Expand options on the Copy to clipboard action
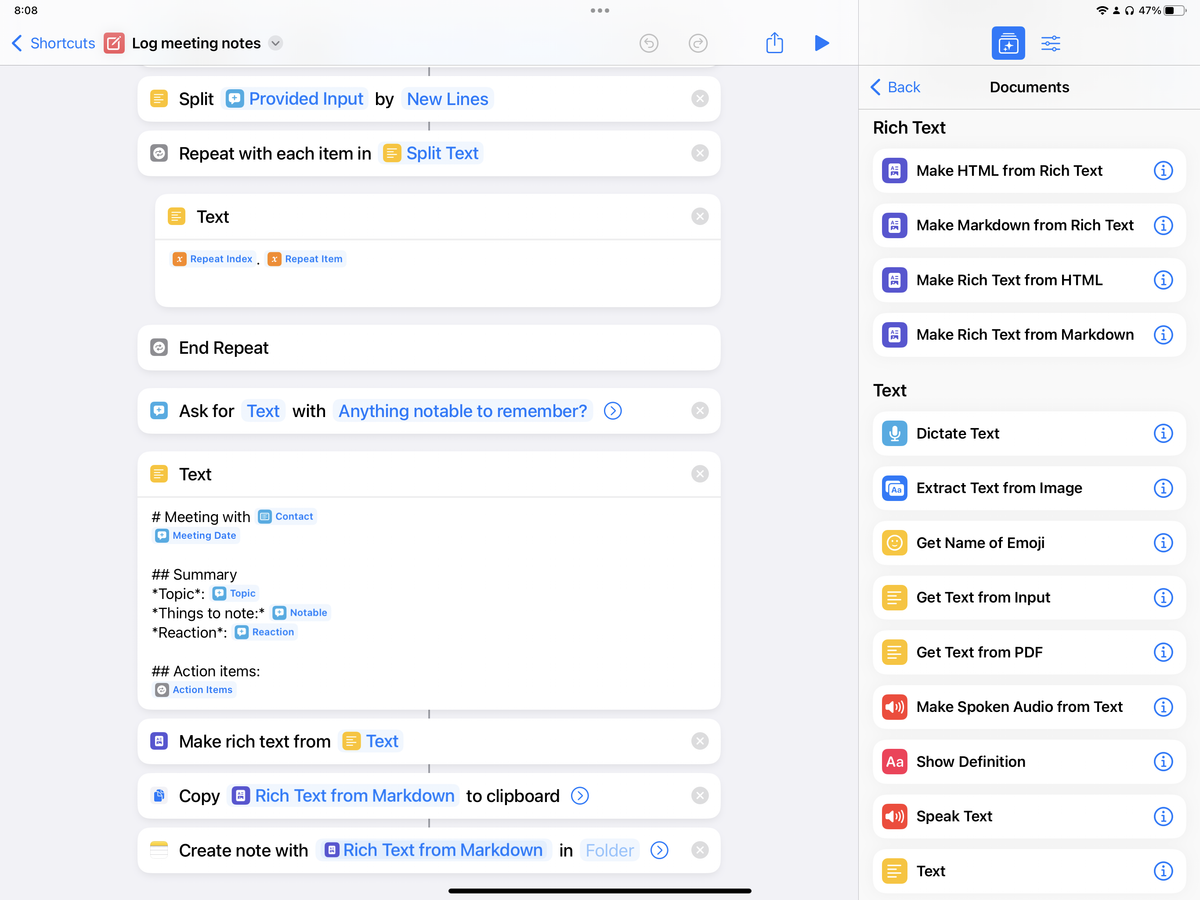 [x=579, y=796]
